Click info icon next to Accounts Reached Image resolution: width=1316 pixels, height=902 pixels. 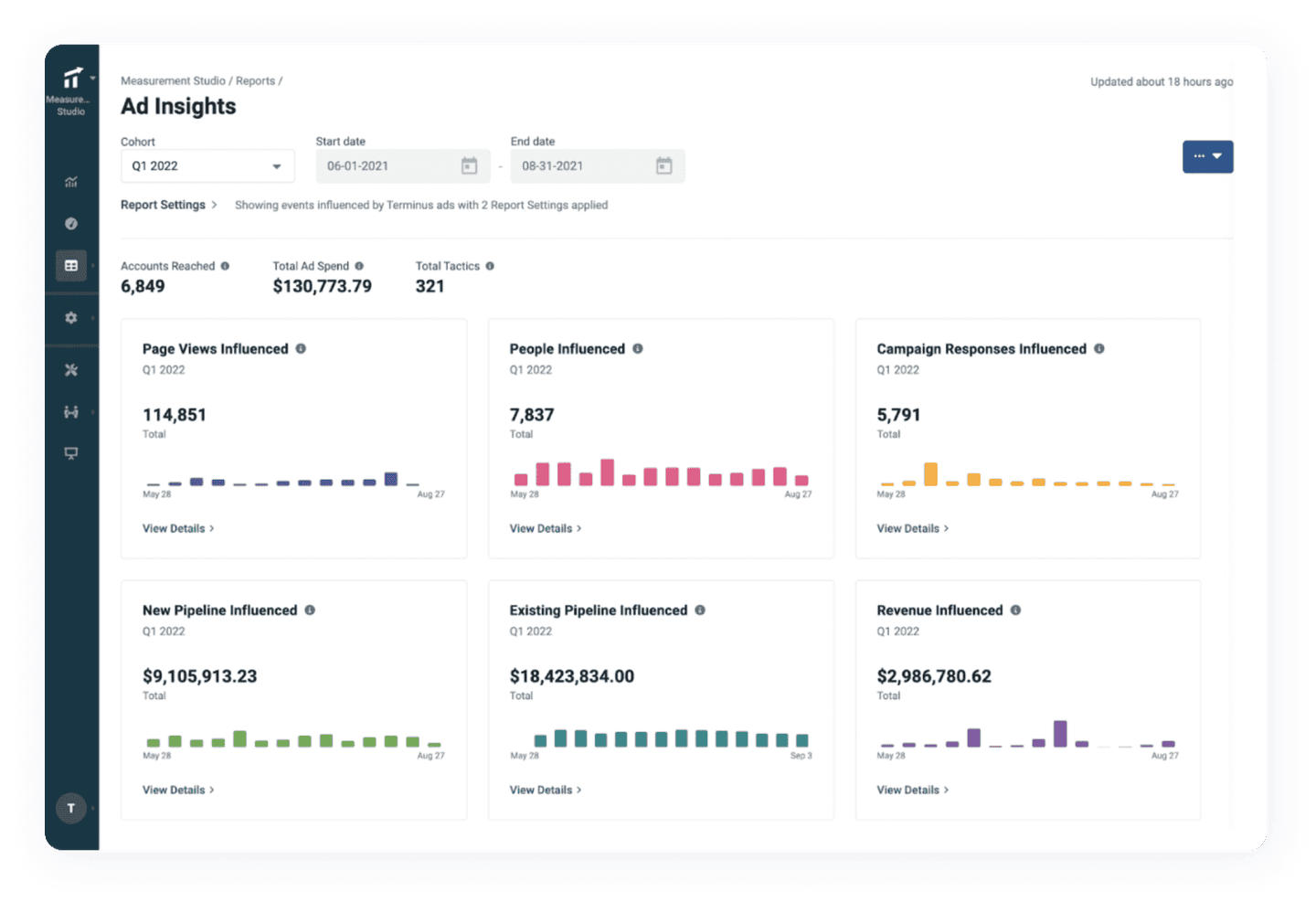(225, 266)
